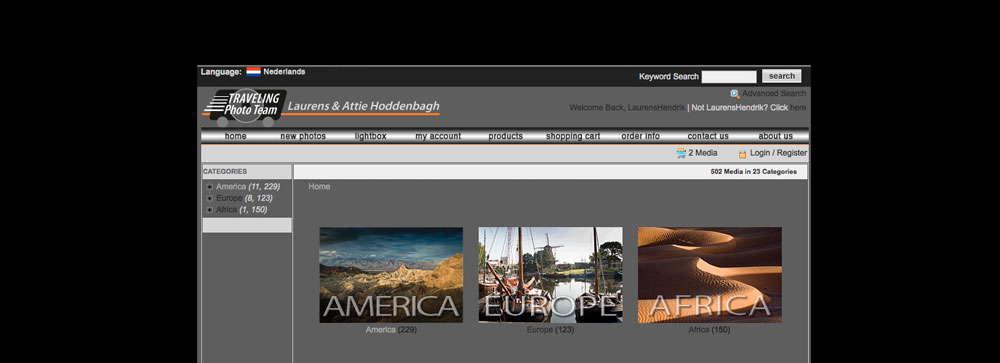Expand the Europe category tree

(209, 198)
